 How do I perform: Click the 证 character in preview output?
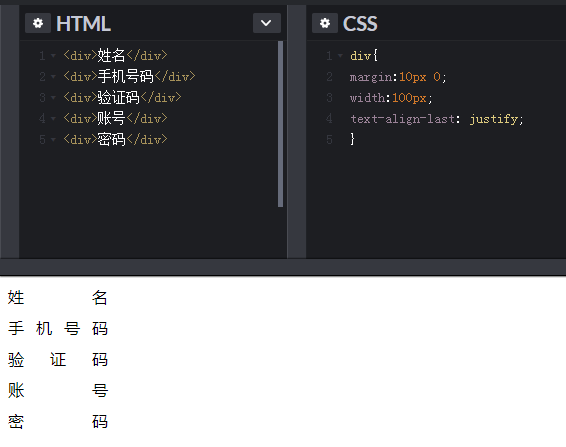point(58,360)
